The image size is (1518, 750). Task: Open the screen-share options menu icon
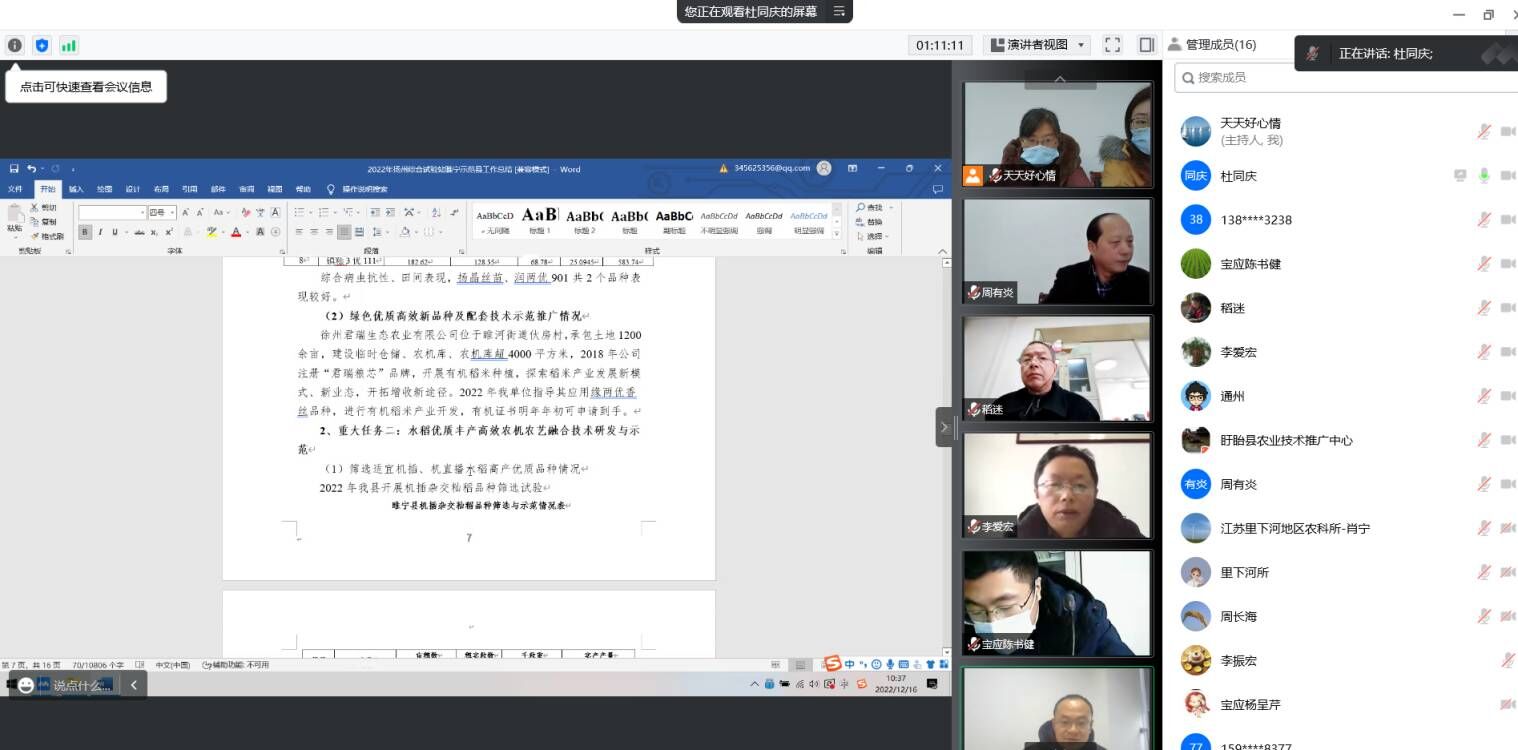point(839,11)
